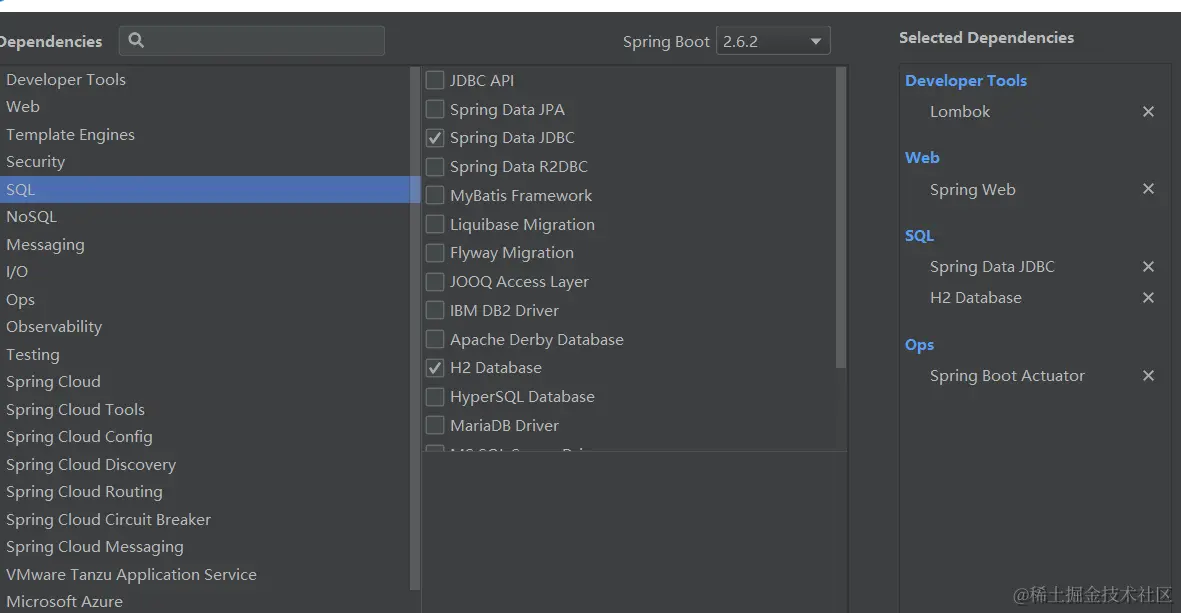Uncheck the H2 Database checkbox

[435, 368]
